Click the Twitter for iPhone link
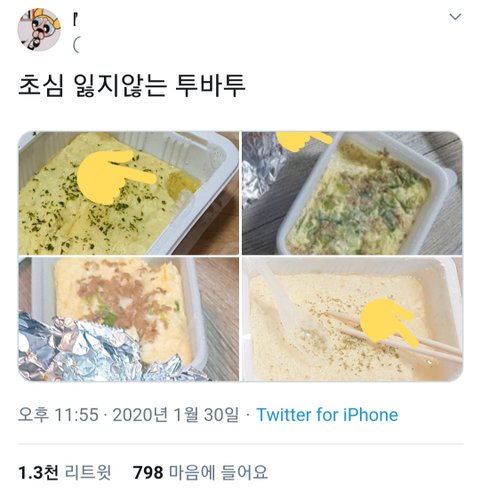 327,415
